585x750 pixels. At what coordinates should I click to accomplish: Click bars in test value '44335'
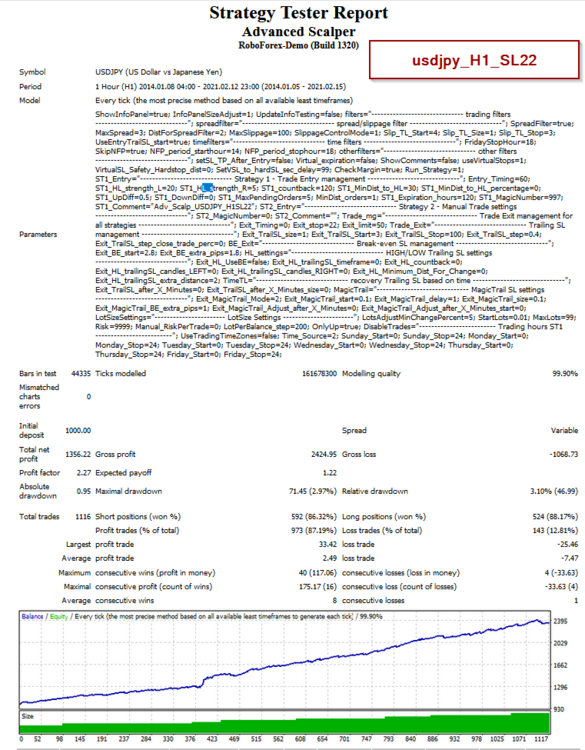pos(80,374)
